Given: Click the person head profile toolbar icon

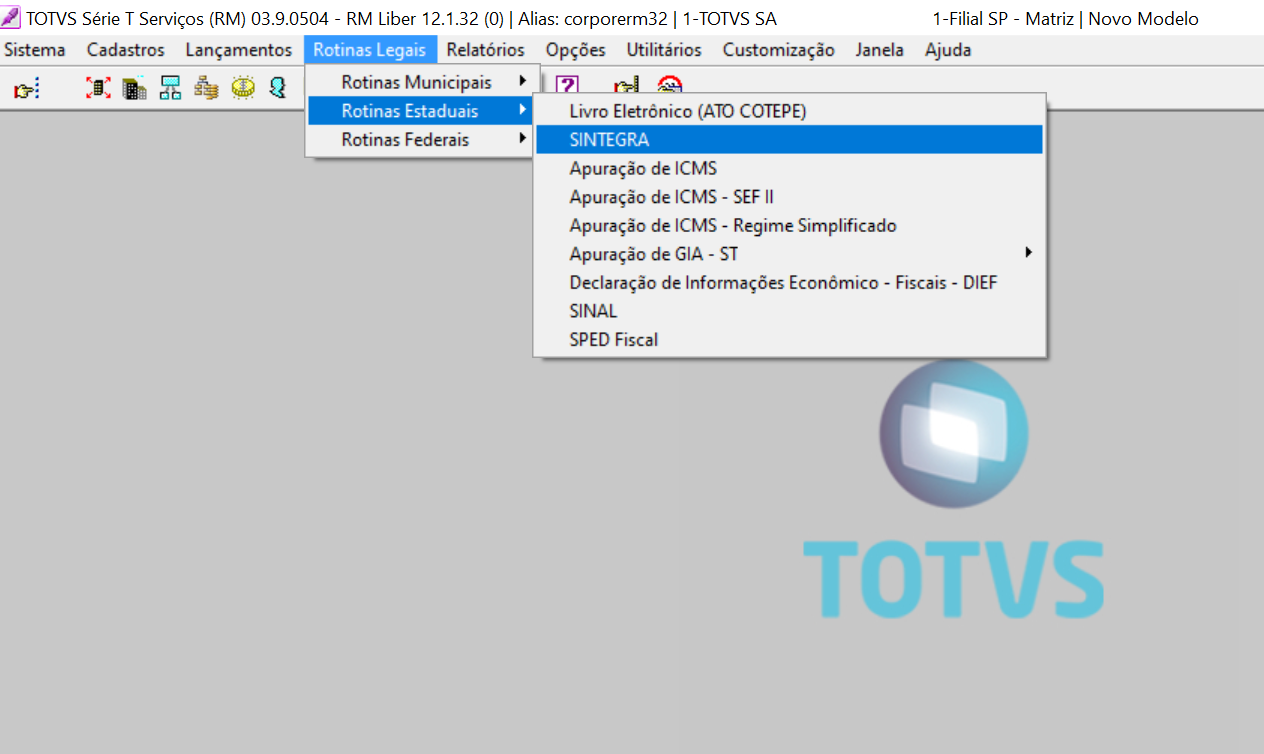Looking at the screenshot, I should pyautogui.click(x=278, y=88).
